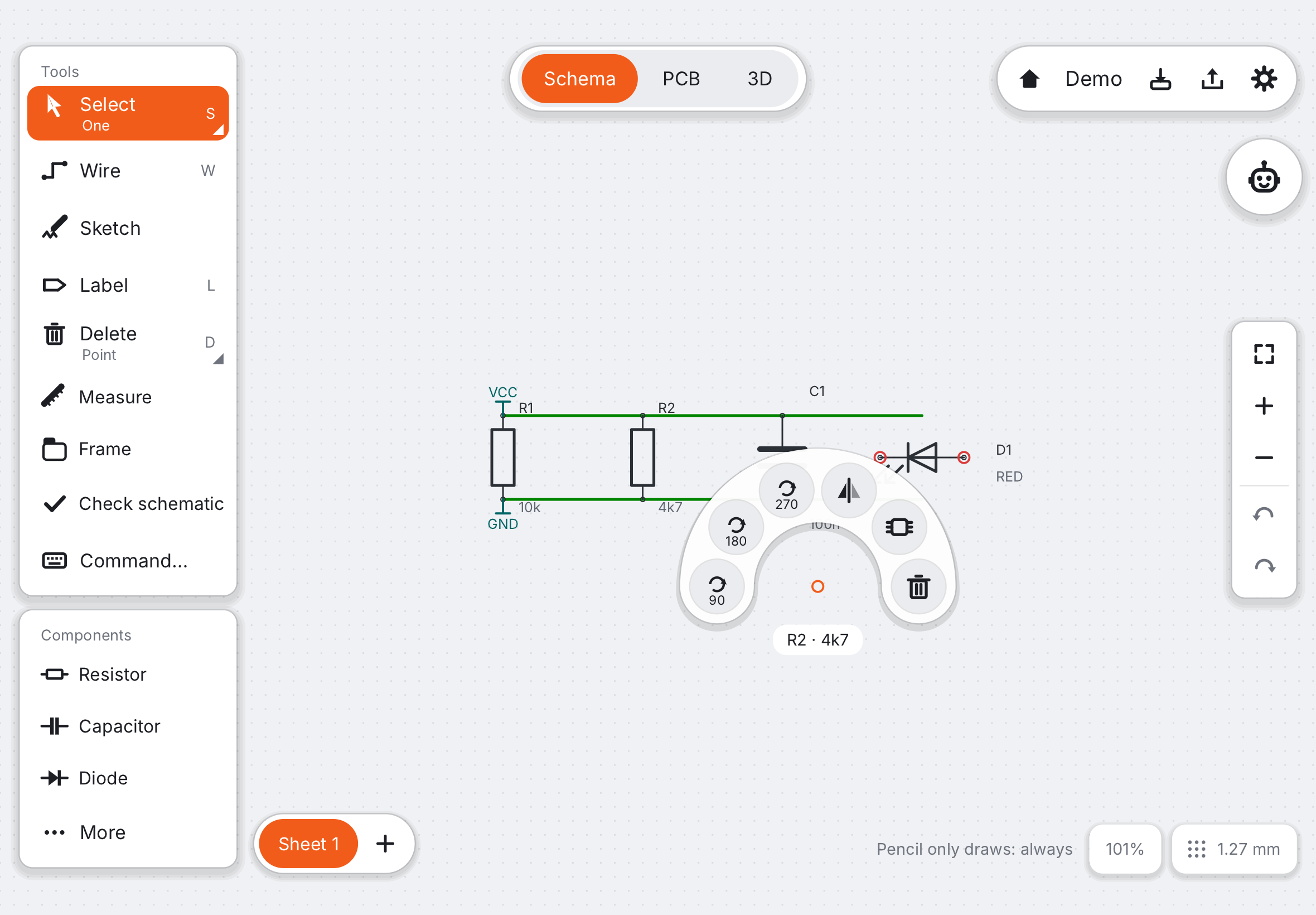This screenshot has width=1316, height=915.
Task: Open More components list
Action: tap(128, 832)
